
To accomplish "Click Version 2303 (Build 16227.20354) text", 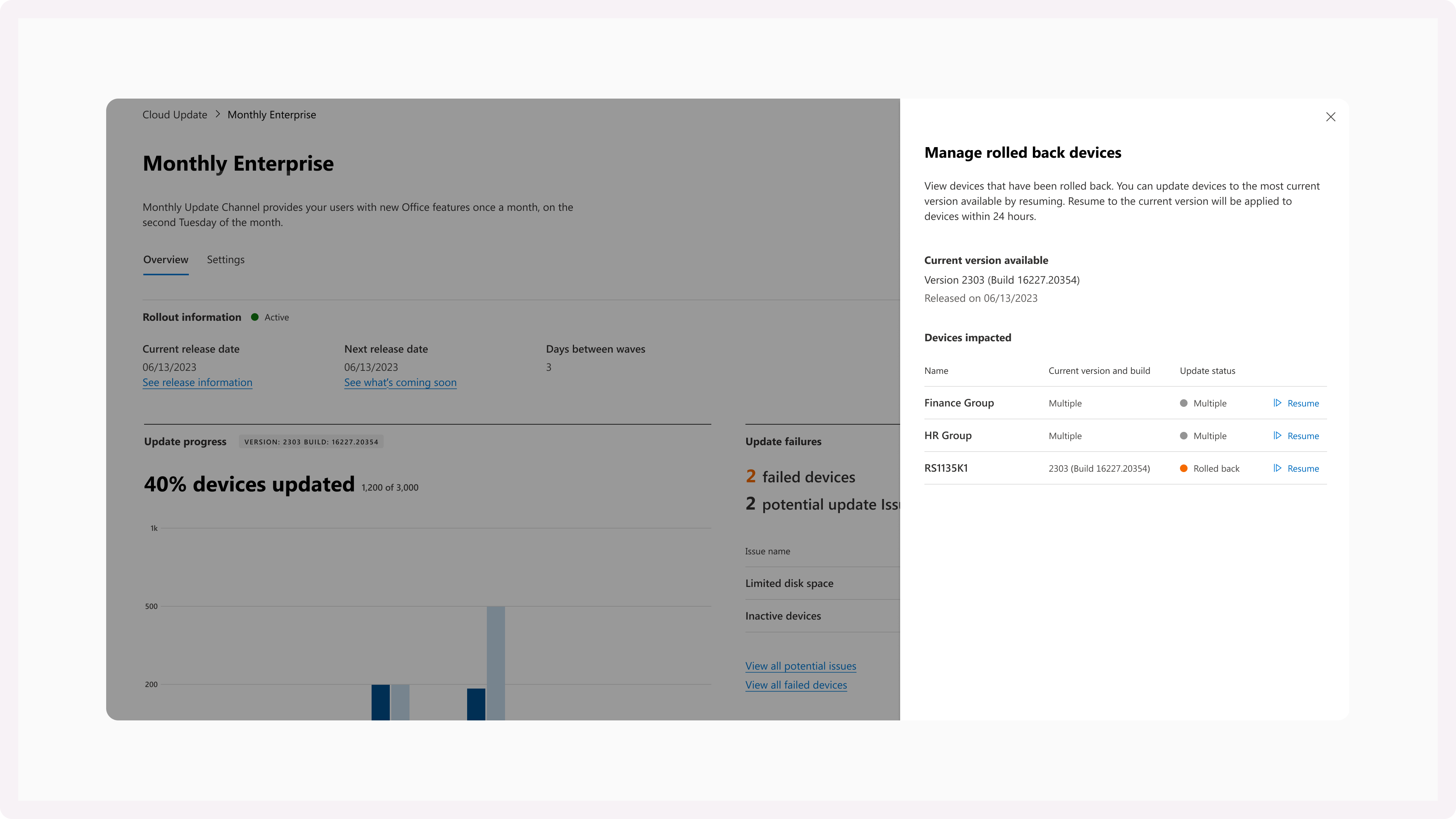I will pyautogui.click(x=1001, y=280).
